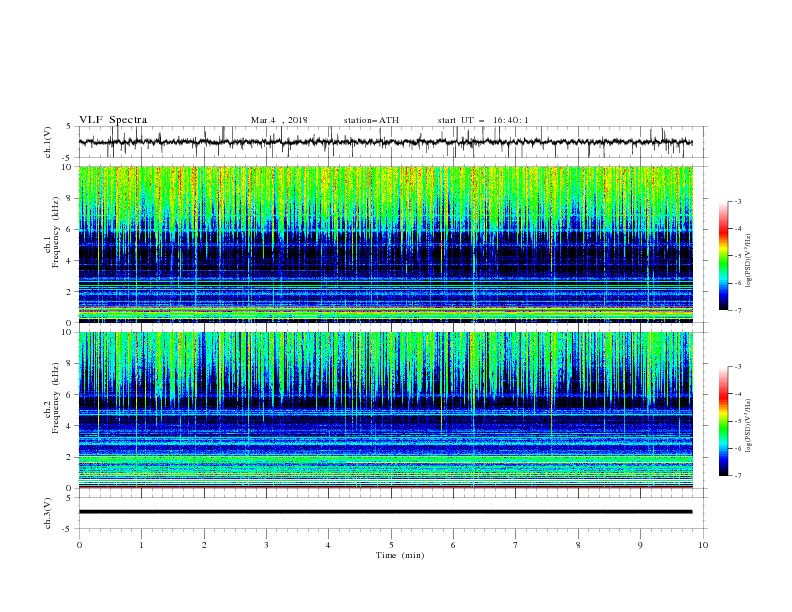The image size is (792, 612).
Task: Click the '-7' tick on lower colorbar
Action: coord(737,475)
